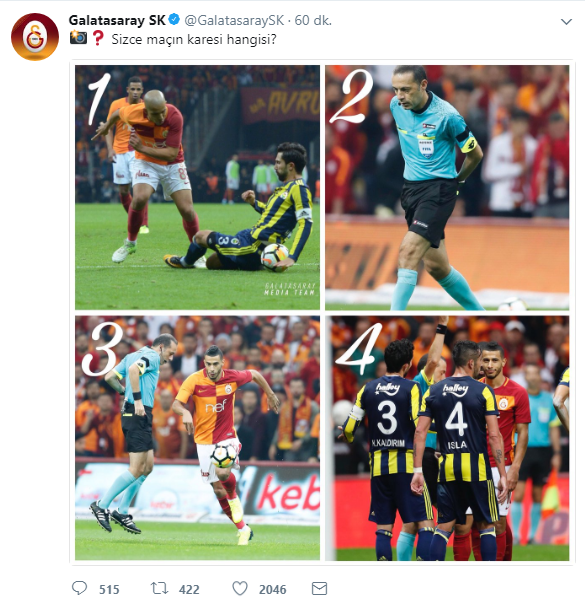Click the blue verified badge

pyautogui.click(x=174, y=19)
